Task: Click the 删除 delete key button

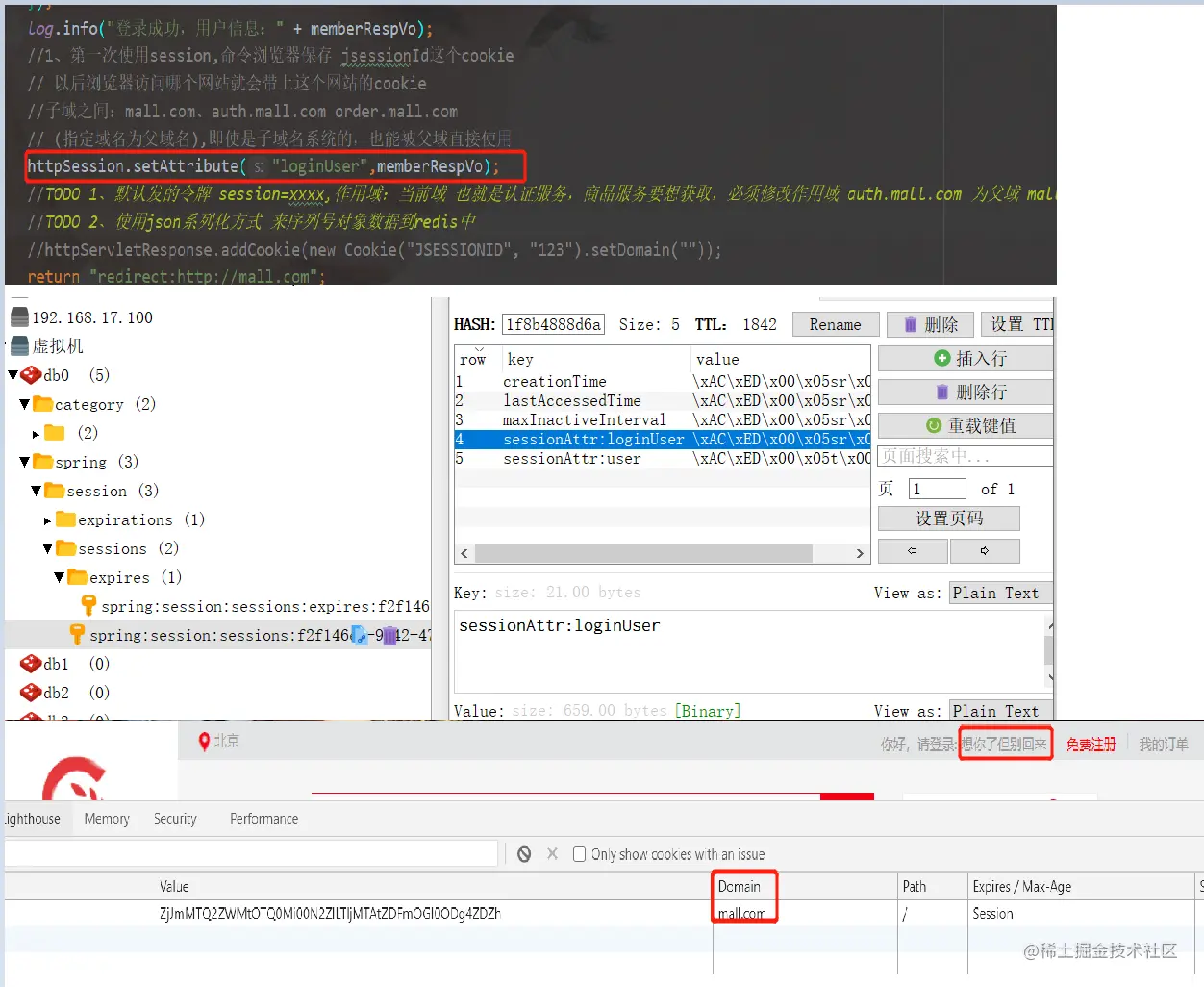Action: coord(930,324)
